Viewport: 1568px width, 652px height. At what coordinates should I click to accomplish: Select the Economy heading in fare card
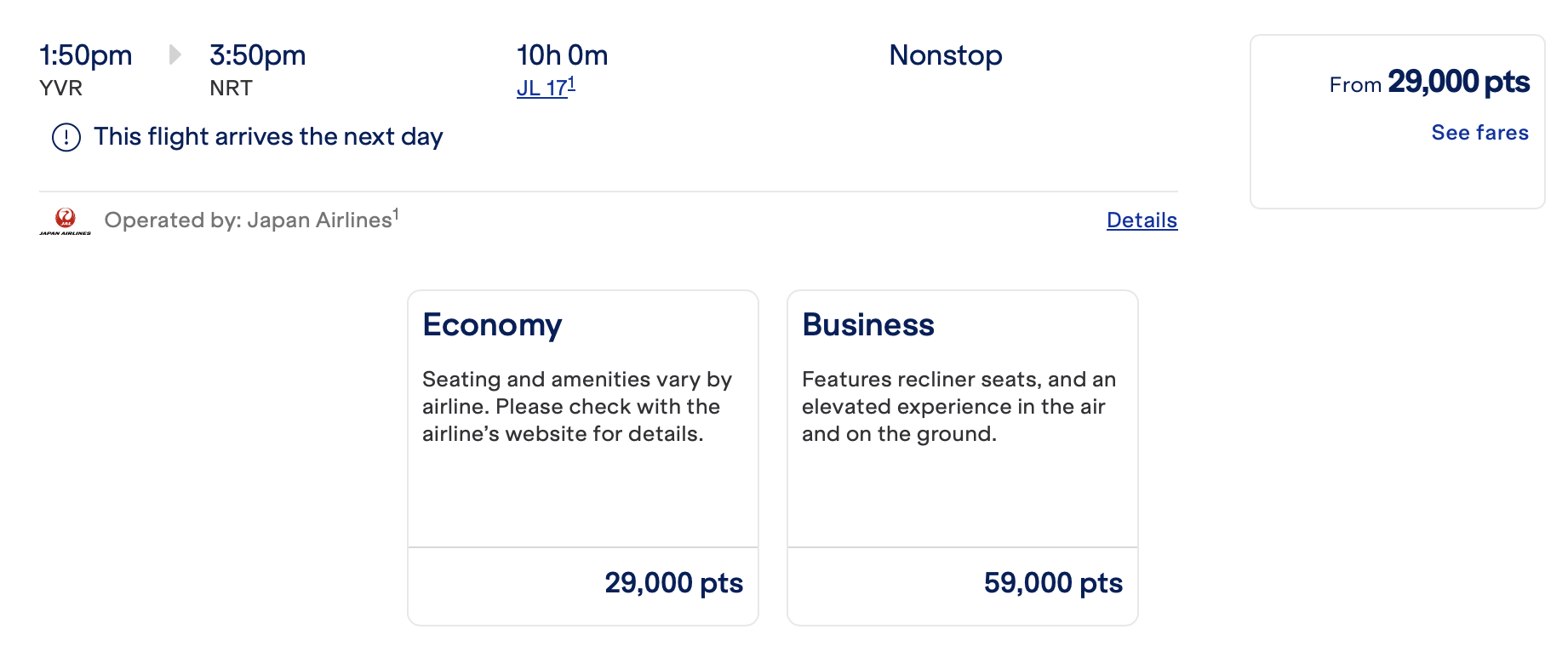(x=492, y=325)
